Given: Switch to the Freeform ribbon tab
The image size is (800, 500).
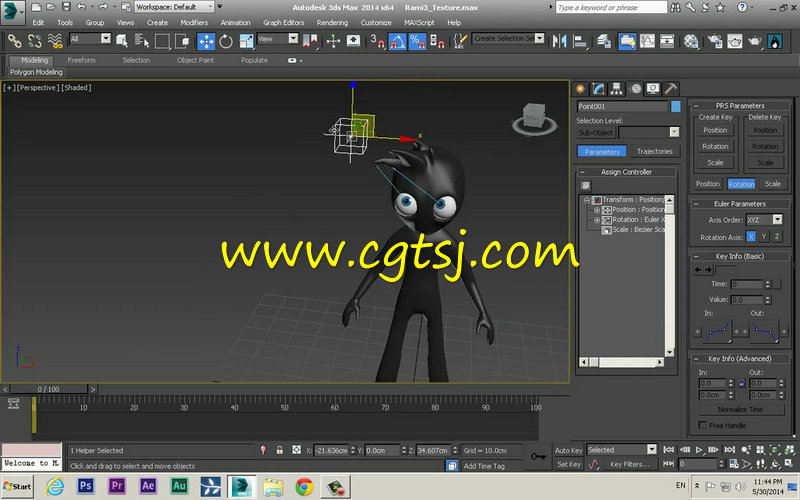Looking at the screenshot, I should pos(81,60).
